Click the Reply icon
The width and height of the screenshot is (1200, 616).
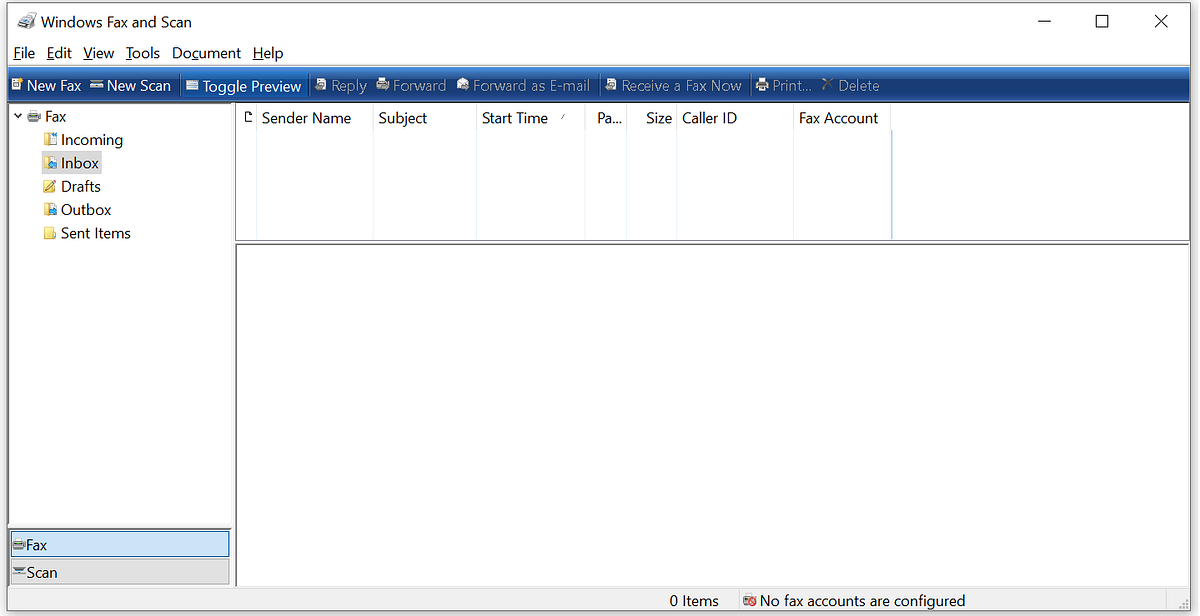tap(340, 85)
